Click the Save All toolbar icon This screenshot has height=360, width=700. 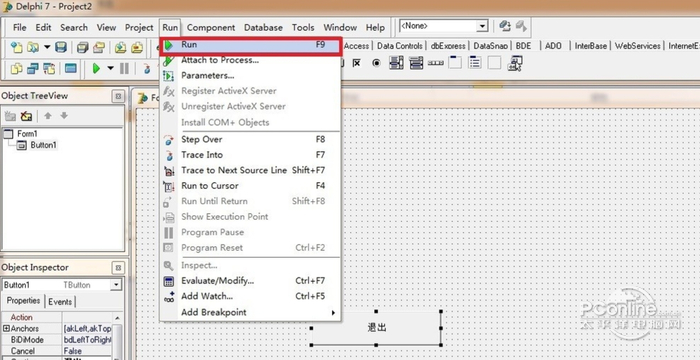82,47
